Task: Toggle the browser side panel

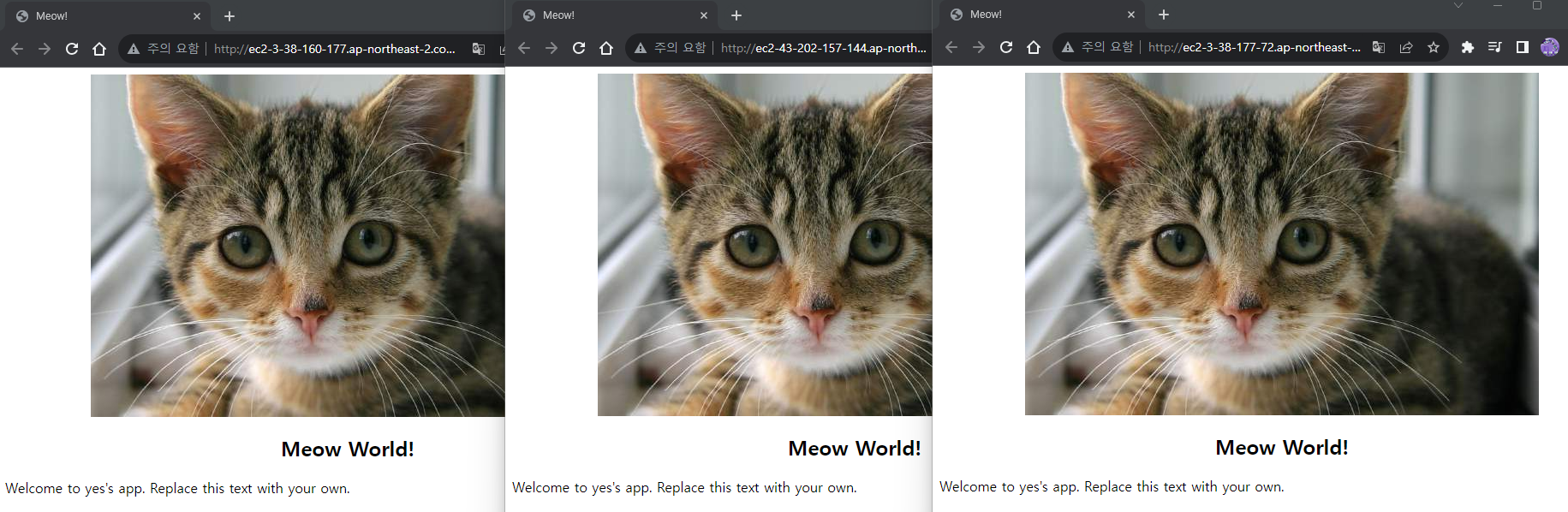Action: 1523,47
